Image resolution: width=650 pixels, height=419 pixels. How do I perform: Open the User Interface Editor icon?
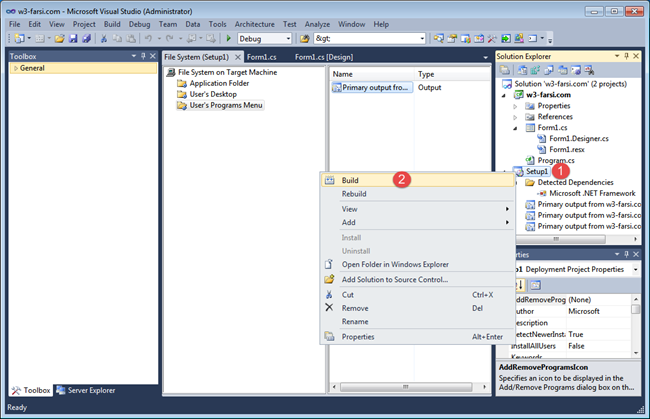click(x=563, y=70)
